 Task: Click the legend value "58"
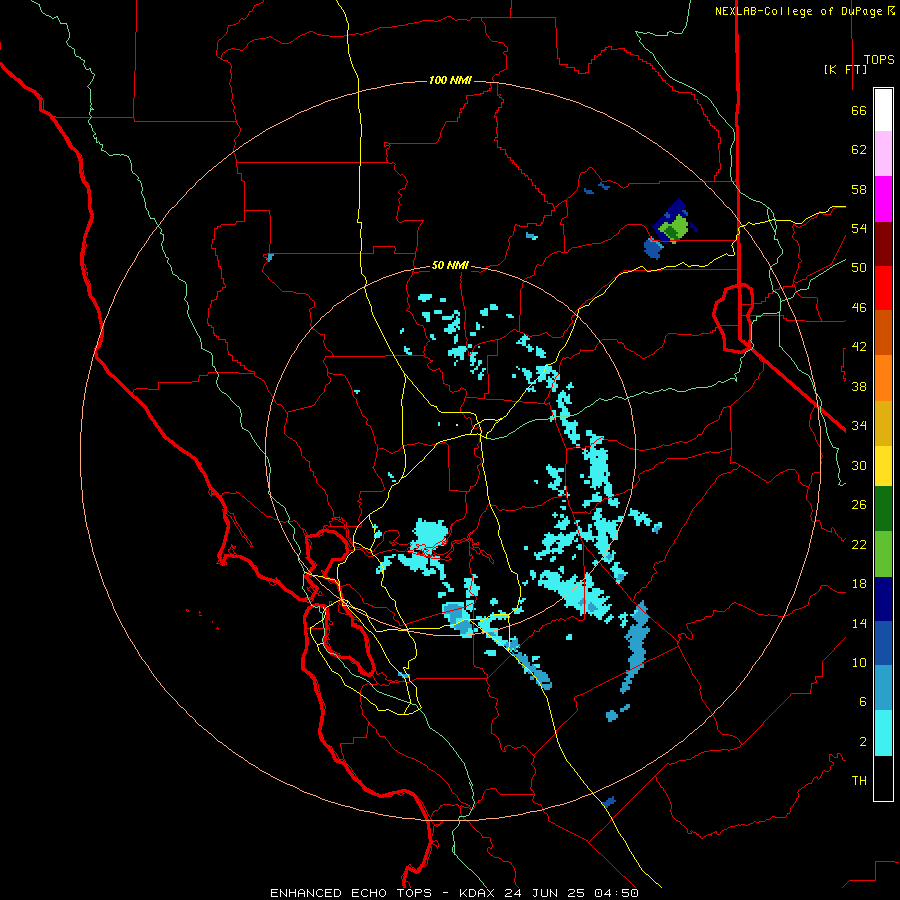[x=859, y=189]
